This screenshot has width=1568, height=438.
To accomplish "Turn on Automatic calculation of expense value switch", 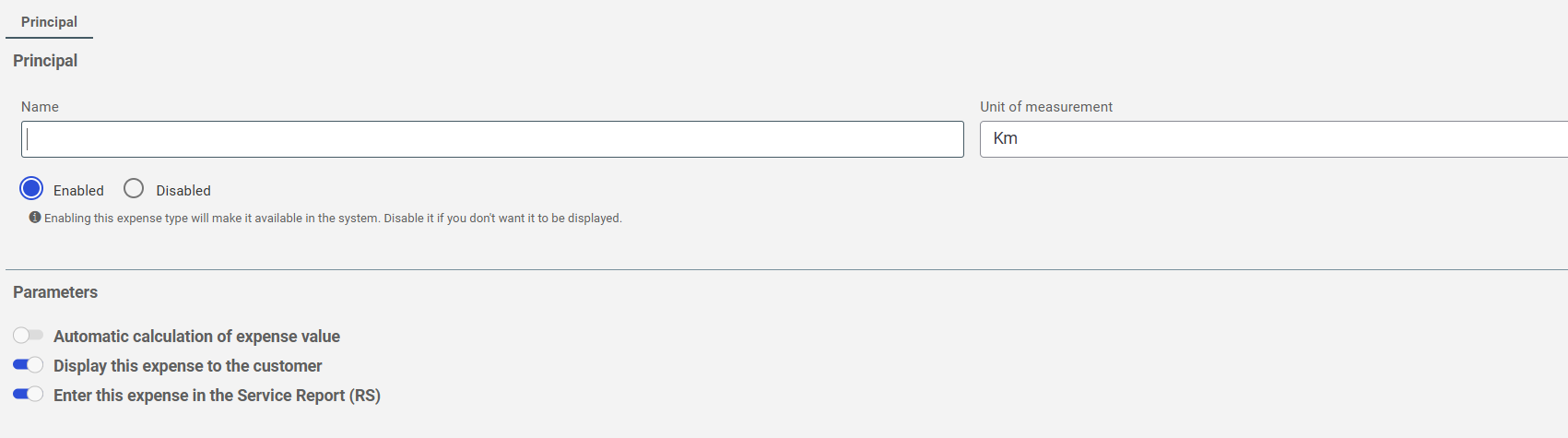I will [28, 336].
